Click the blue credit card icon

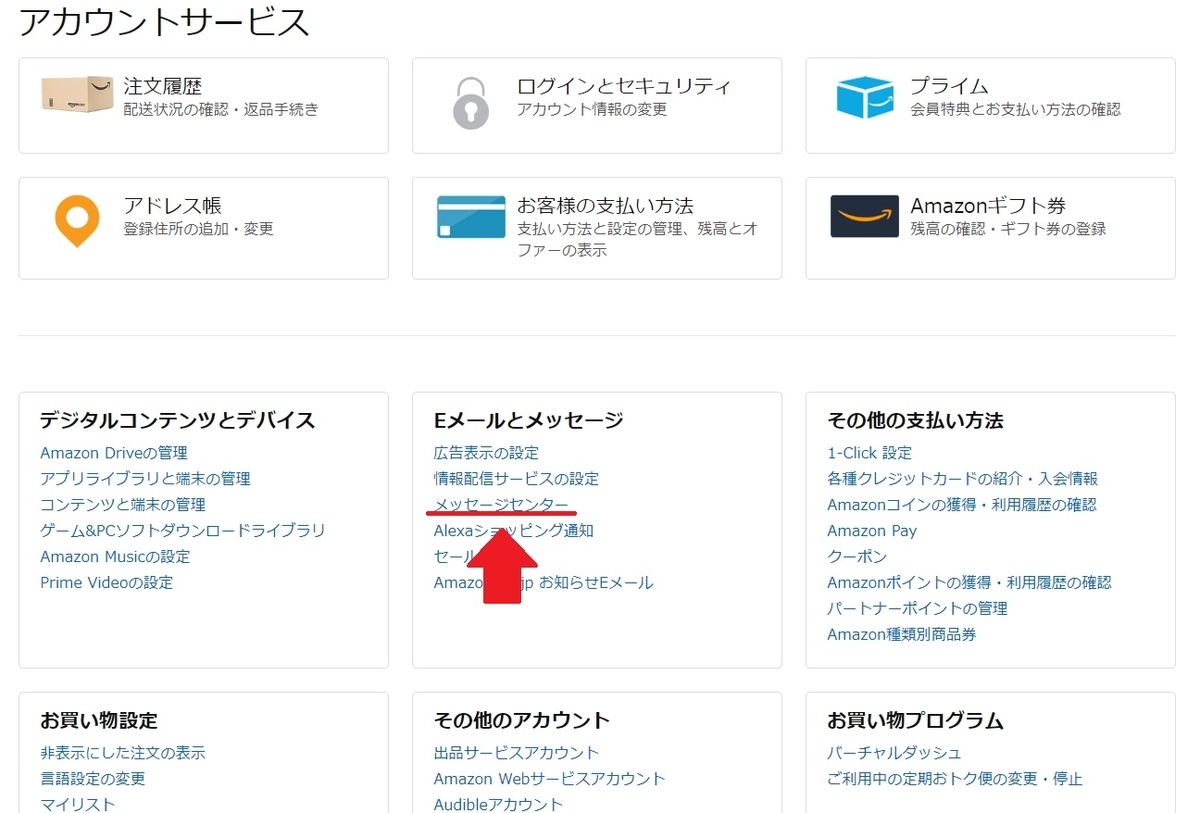471,217
